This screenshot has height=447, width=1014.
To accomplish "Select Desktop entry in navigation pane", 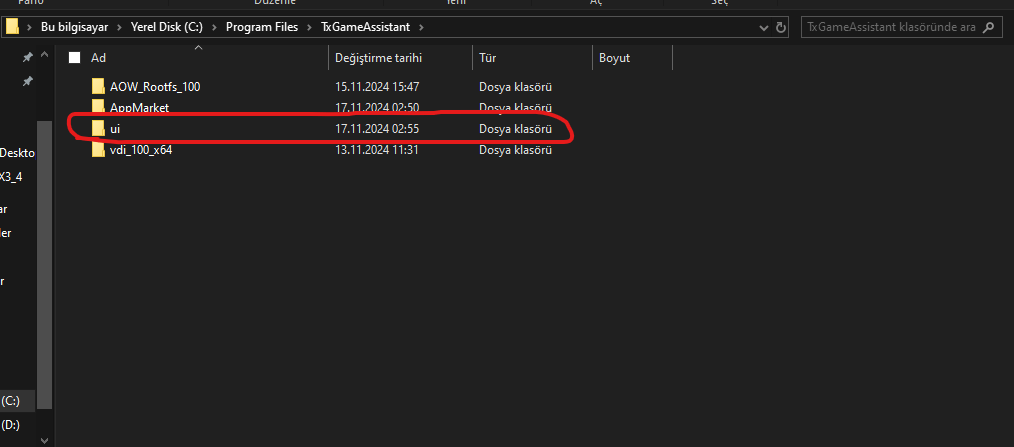I will [17, 153].
